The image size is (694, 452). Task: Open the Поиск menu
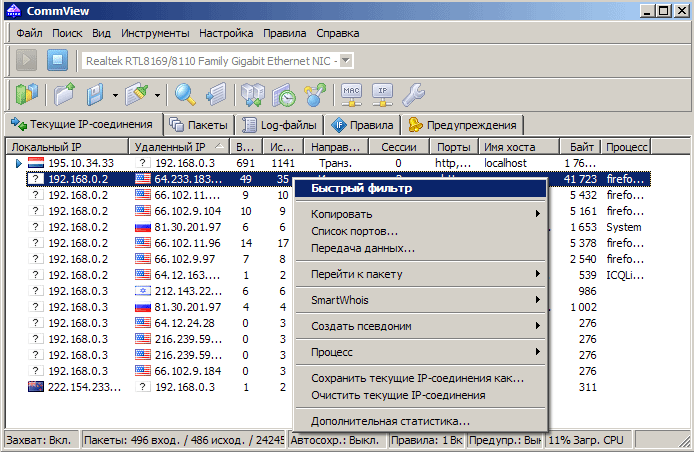pos(67,33)
